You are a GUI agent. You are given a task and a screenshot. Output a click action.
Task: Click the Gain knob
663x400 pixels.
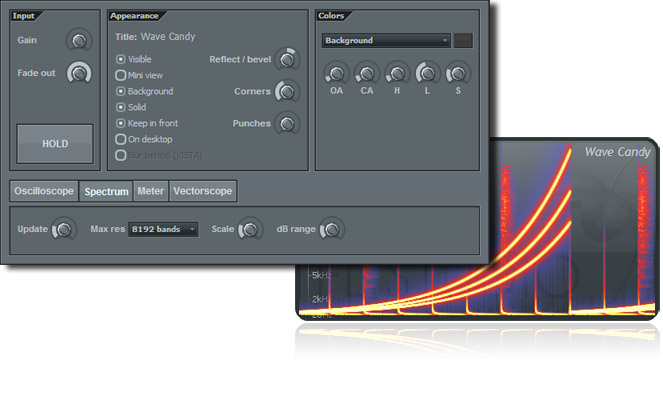click(77, 40)
